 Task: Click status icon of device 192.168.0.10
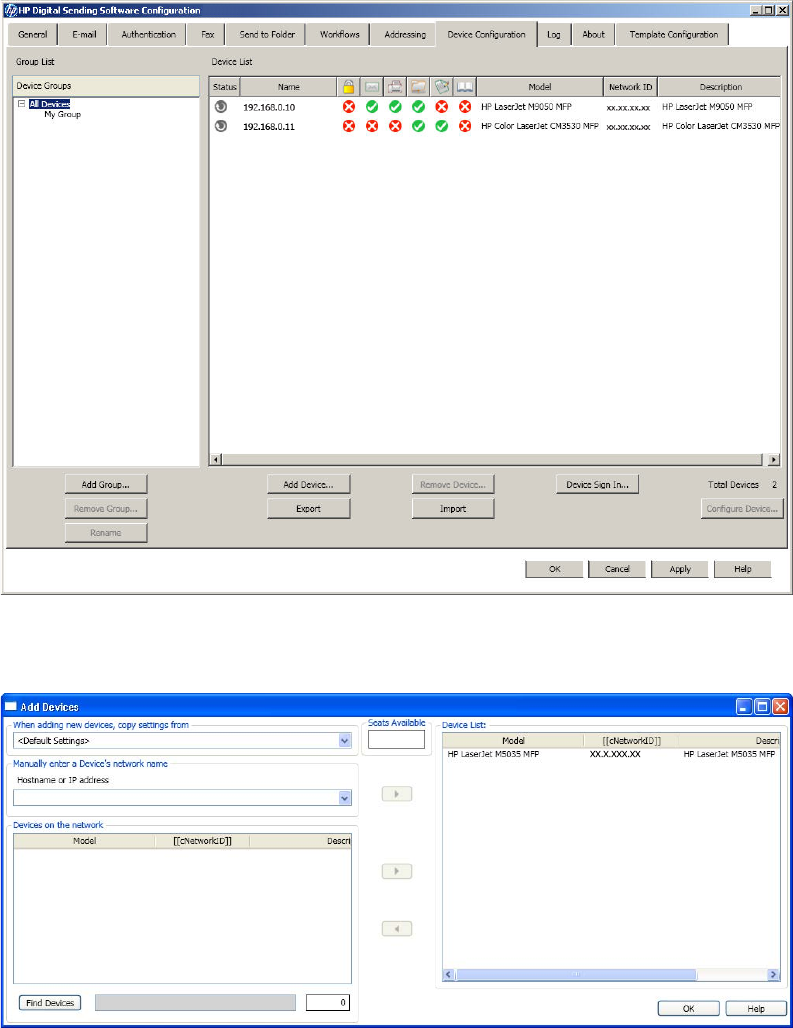point(221,106)
